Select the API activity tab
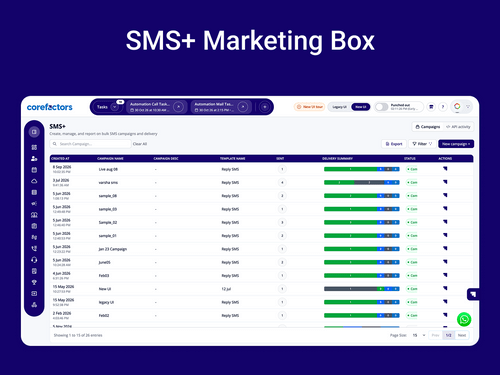Screen dimensions: 500x375 [x=458, y=127]
